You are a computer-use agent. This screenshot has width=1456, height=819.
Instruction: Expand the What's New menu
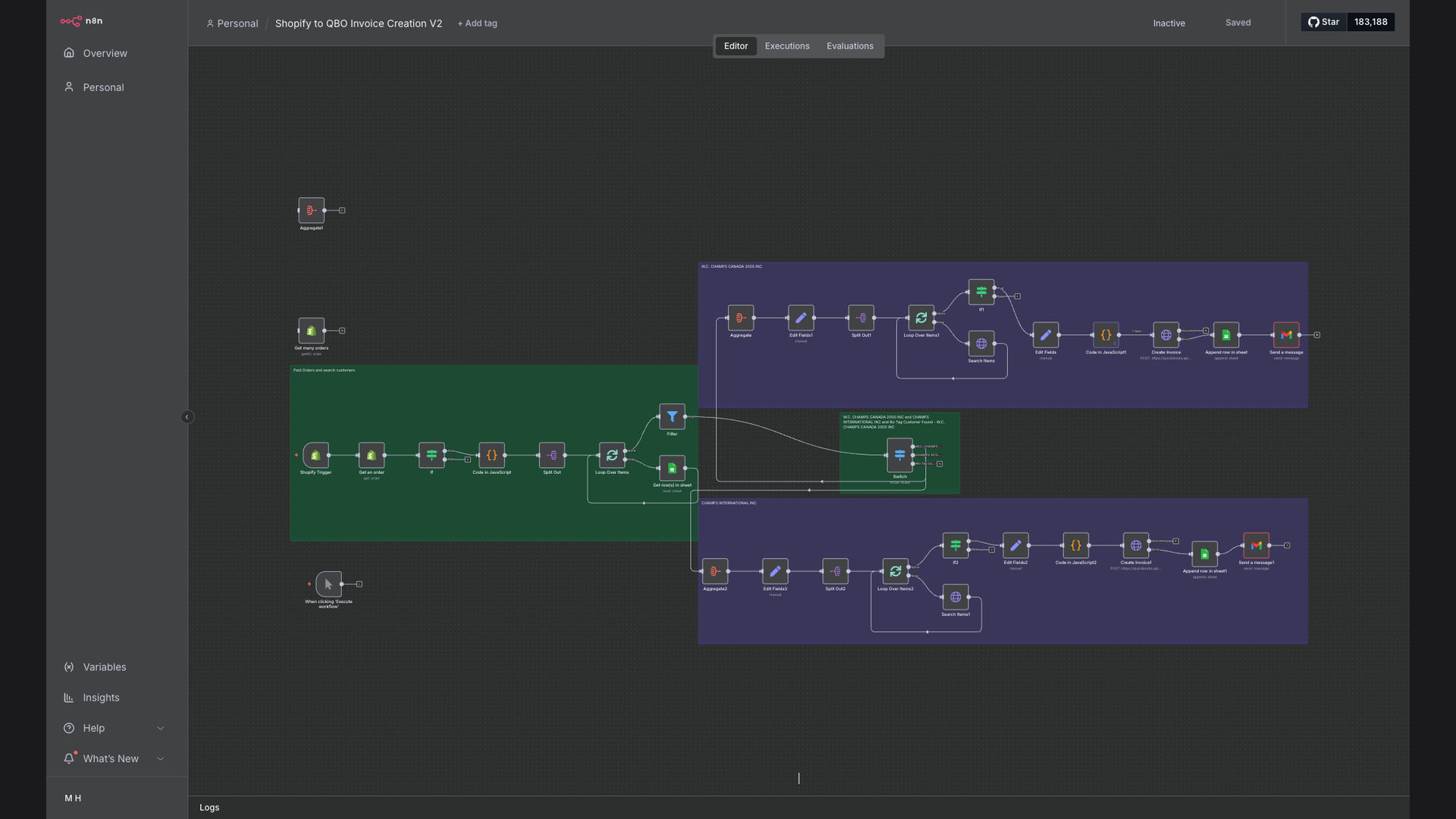[115, 758]
